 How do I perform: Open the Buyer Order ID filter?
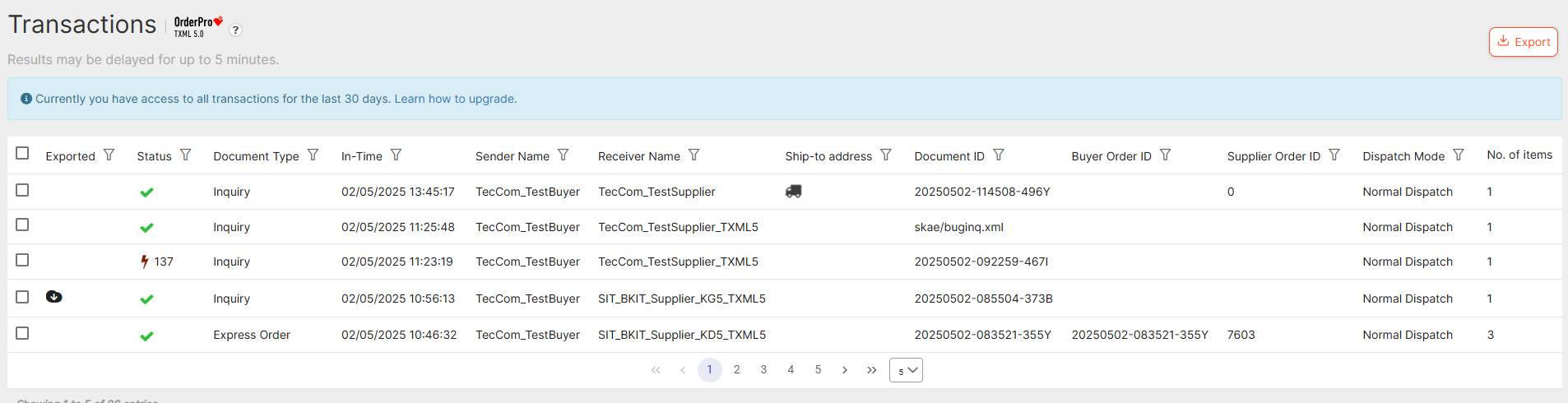point(1165,155)
